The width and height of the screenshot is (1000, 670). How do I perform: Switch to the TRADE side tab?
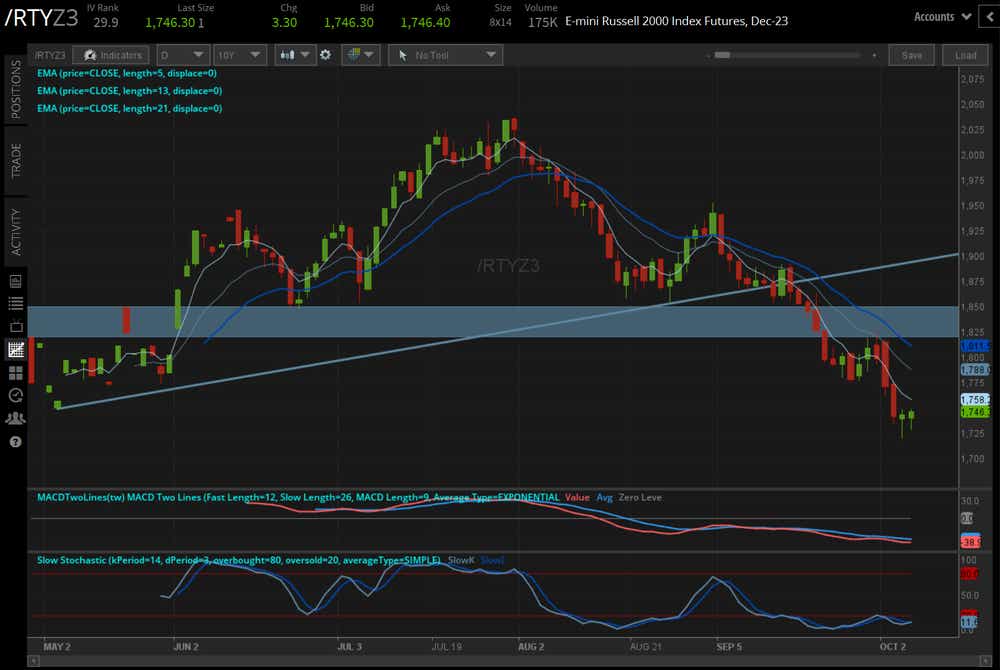pos(16,161)
